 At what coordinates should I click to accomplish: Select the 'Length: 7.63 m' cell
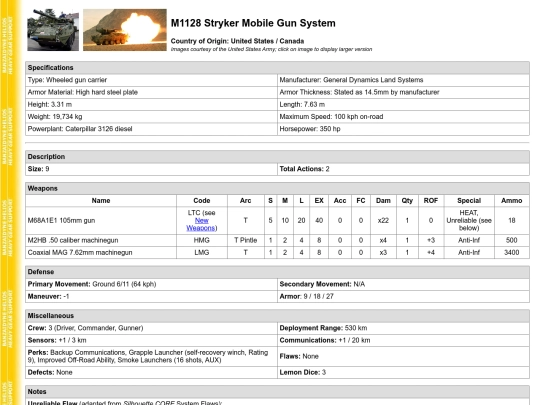click(x=403, y=104)
